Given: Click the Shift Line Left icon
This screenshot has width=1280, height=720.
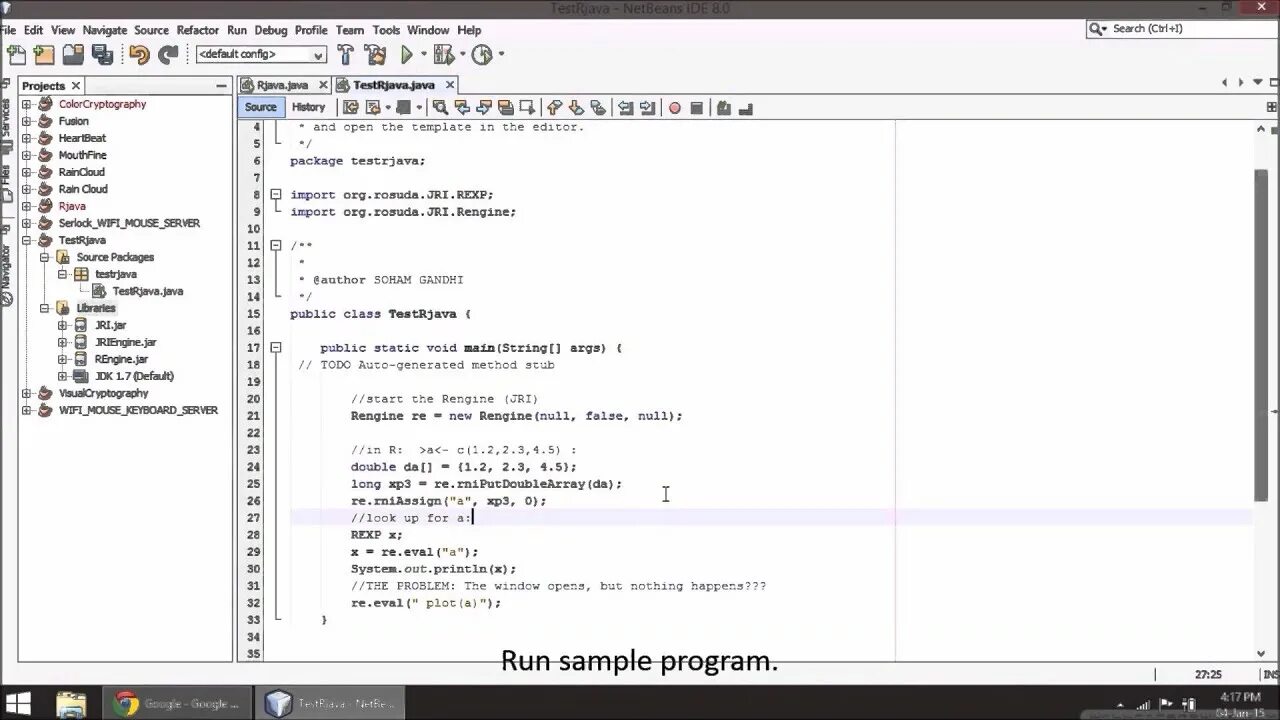Looking at the screenshot, I should click(625, 108).
